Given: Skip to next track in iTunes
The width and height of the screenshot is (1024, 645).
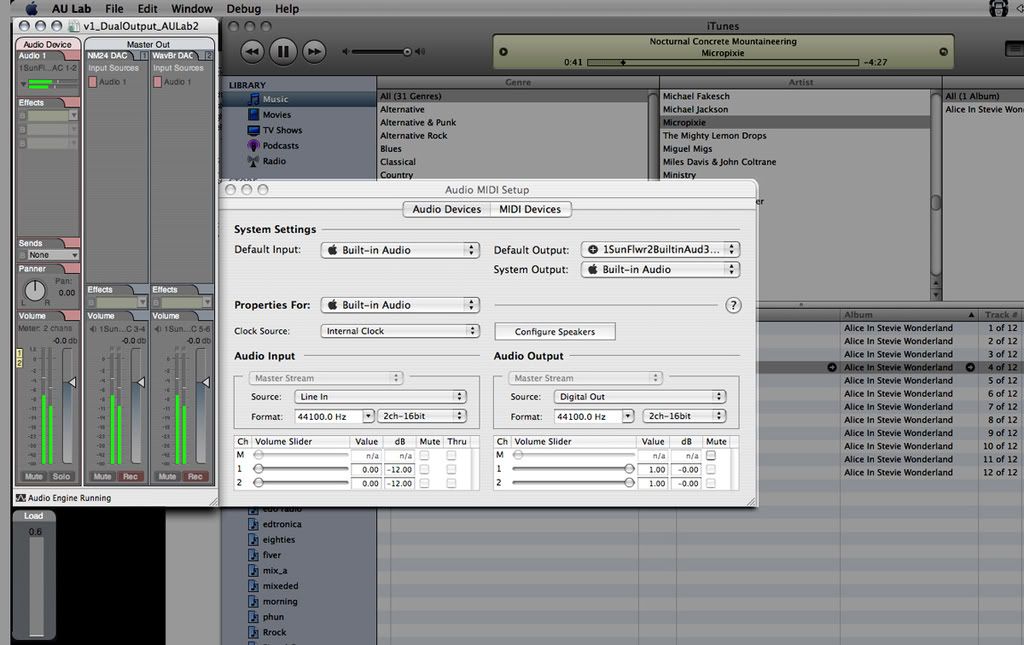Looking at the screenshot, I should point(314,52).
